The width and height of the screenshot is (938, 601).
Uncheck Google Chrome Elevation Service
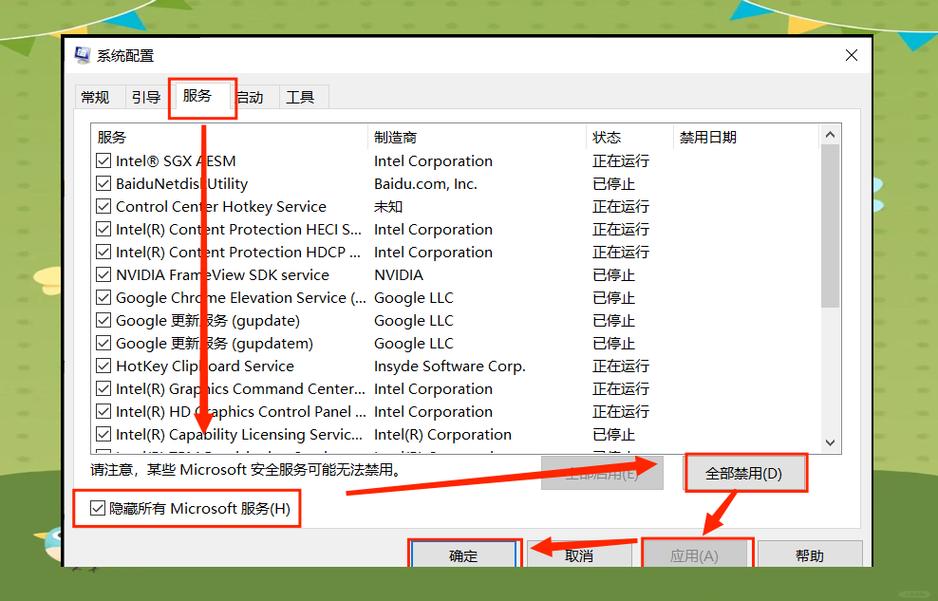coord(103,297)
